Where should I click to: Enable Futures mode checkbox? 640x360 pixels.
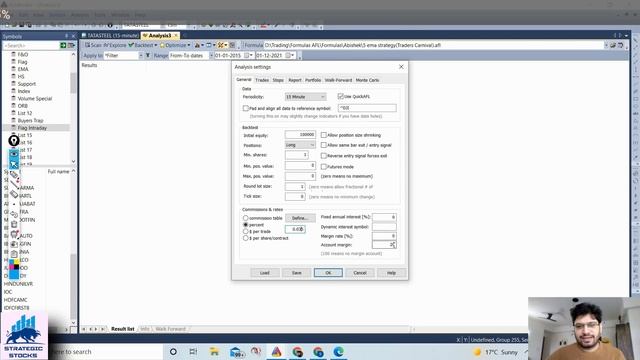click(x=324, y=167)
